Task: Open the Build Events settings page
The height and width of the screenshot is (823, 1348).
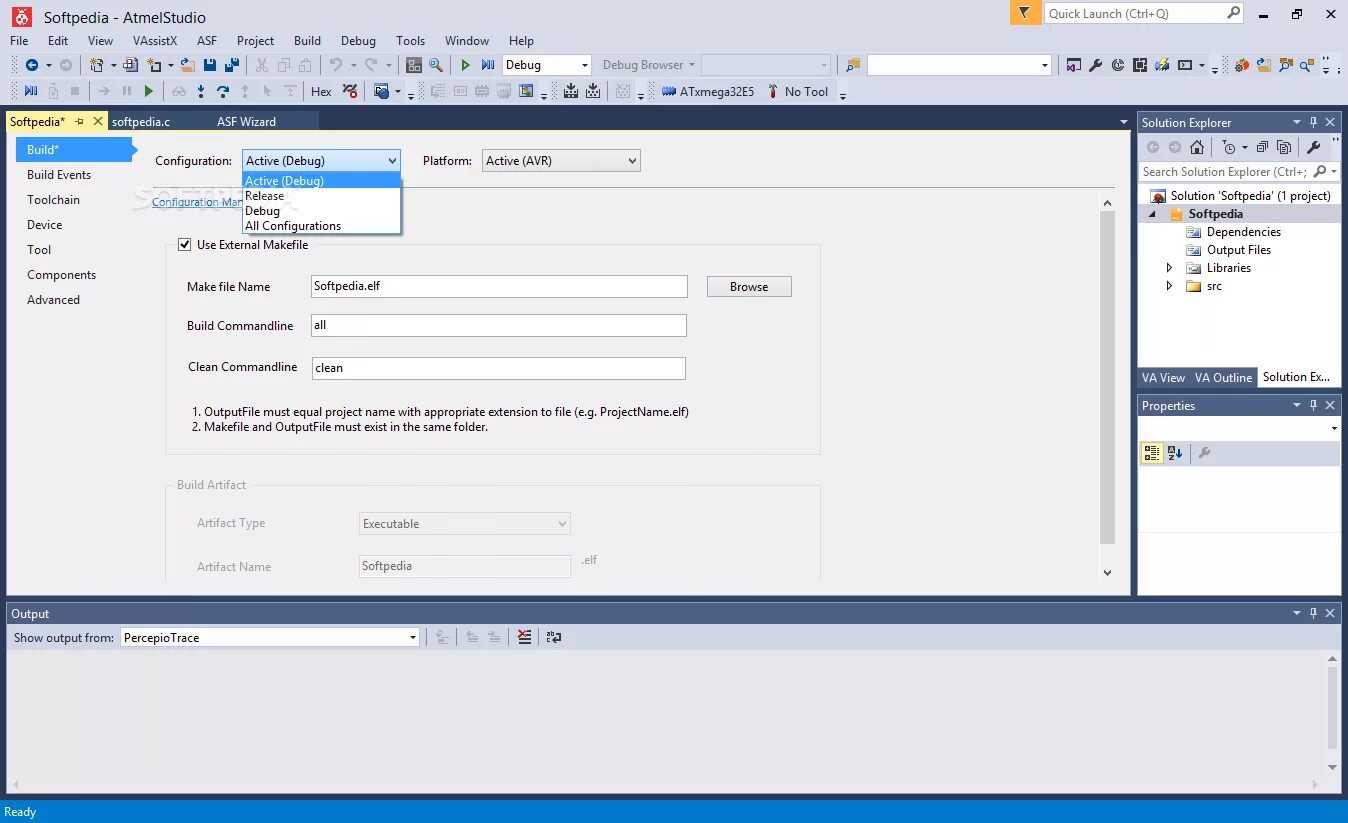Action: coord(59,175)
